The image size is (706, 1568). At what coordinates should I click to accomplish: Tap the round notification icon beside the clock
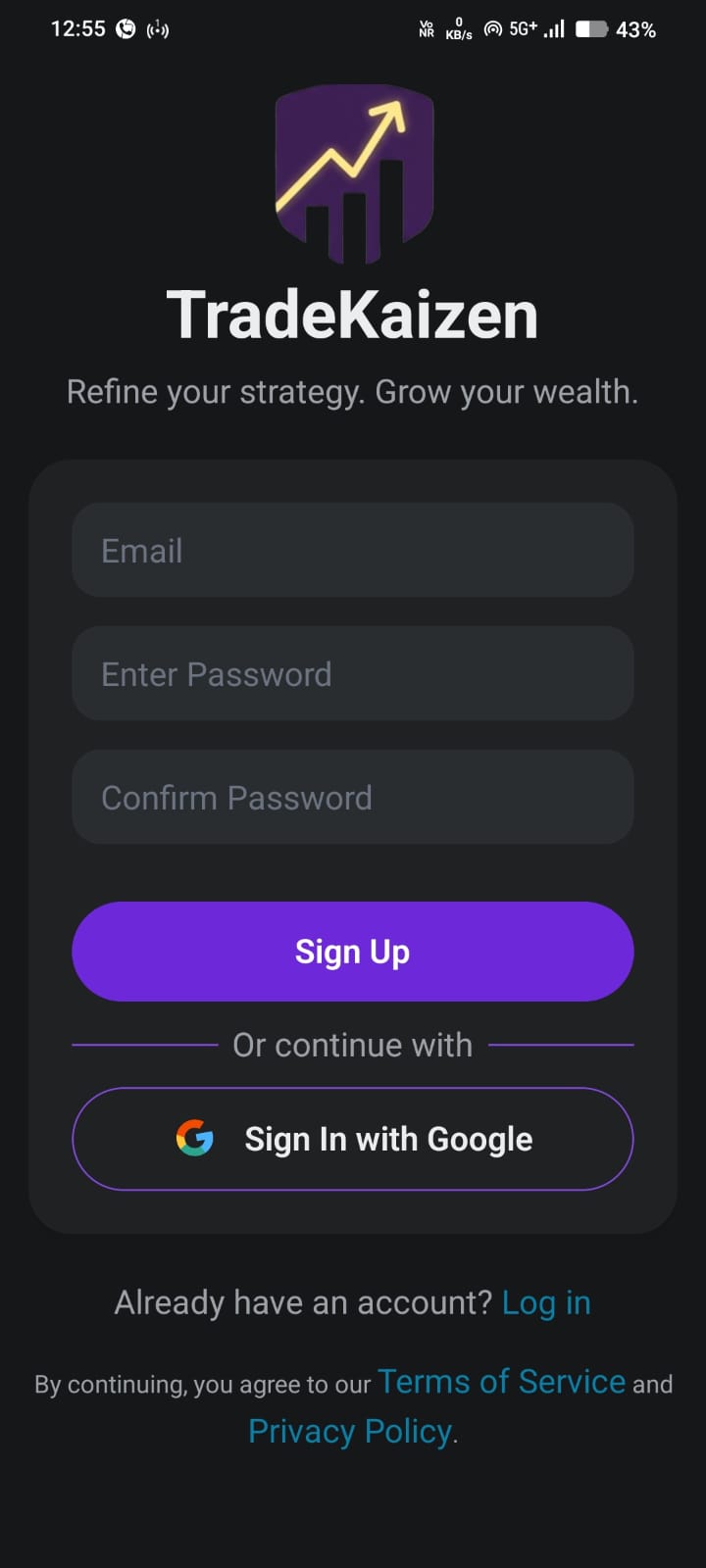click(x=126, y=29)
